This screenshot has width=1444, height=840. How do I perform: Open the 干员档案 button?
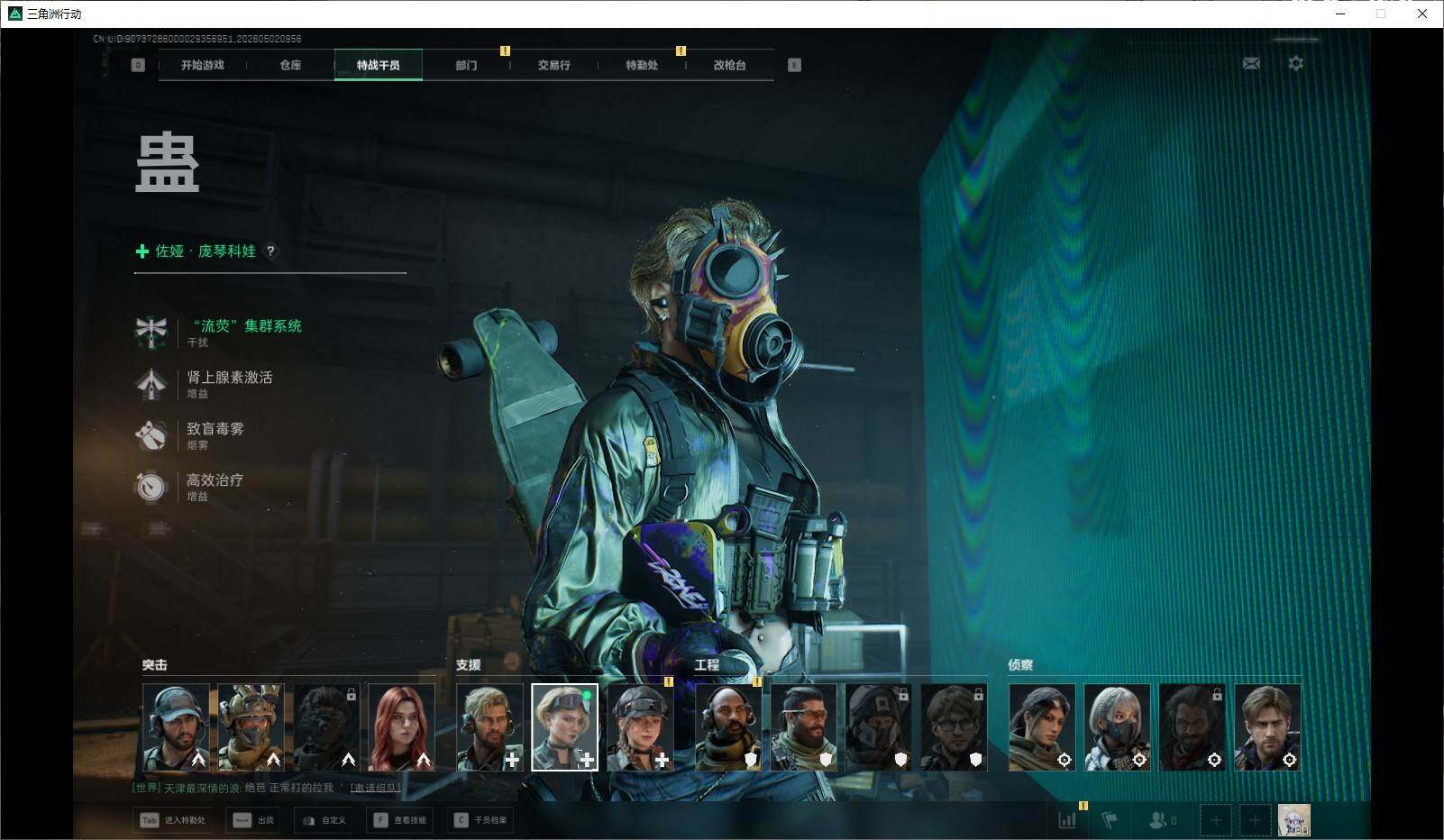tap(481, 820)
